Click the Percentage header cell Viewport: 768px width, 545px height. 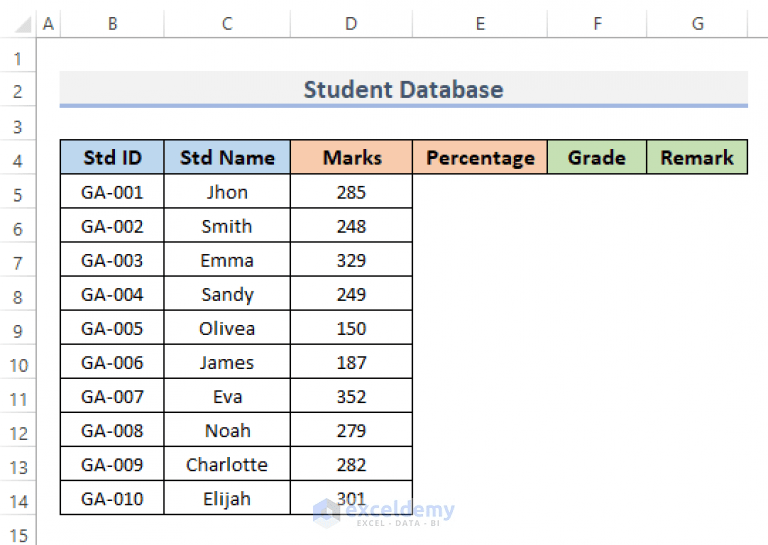(480, 157)
